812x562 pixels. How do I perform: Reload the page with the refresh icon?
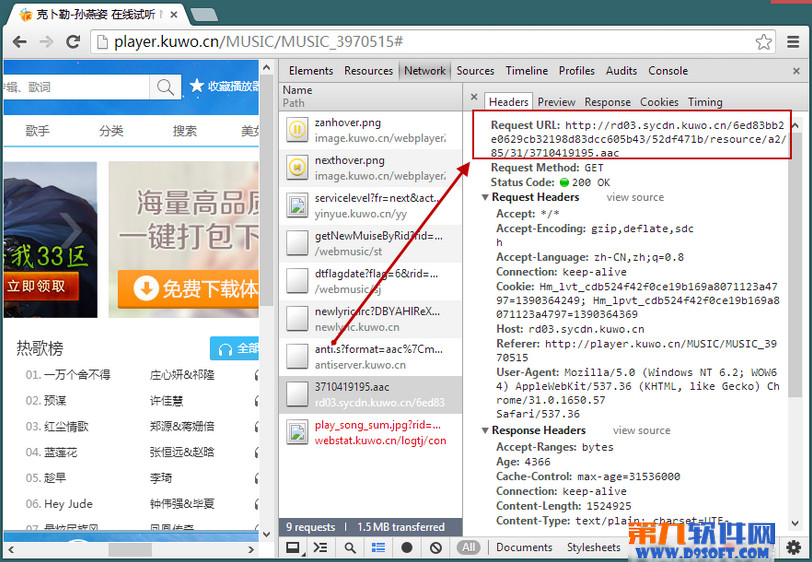coord(73,42)
